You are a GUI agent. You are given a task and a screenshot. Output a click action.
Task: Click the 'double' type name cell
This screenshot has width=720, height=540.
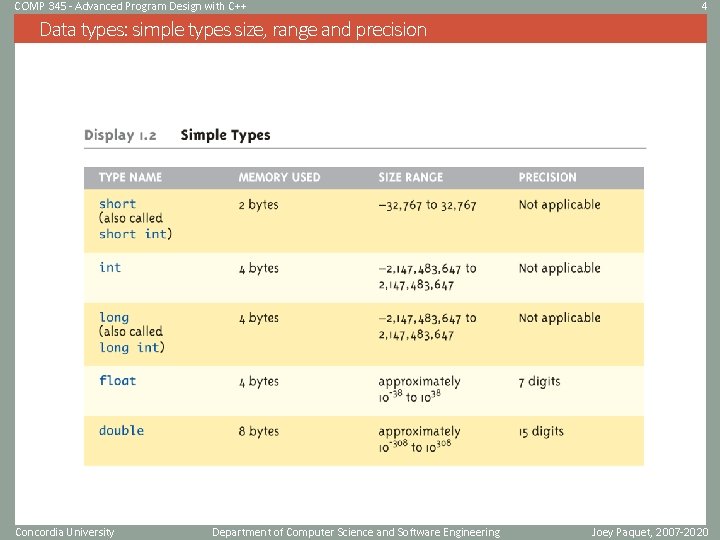coord(121,431)
